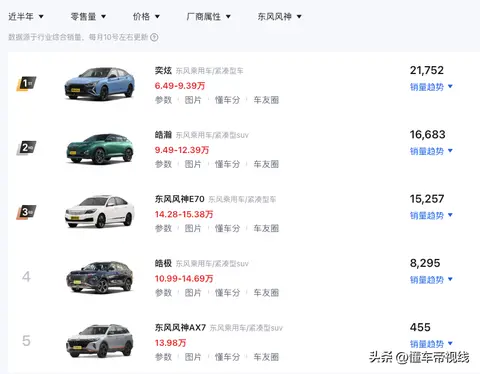
Task: Open the 价格 price filter dropdown
Action: click(146, 16)
